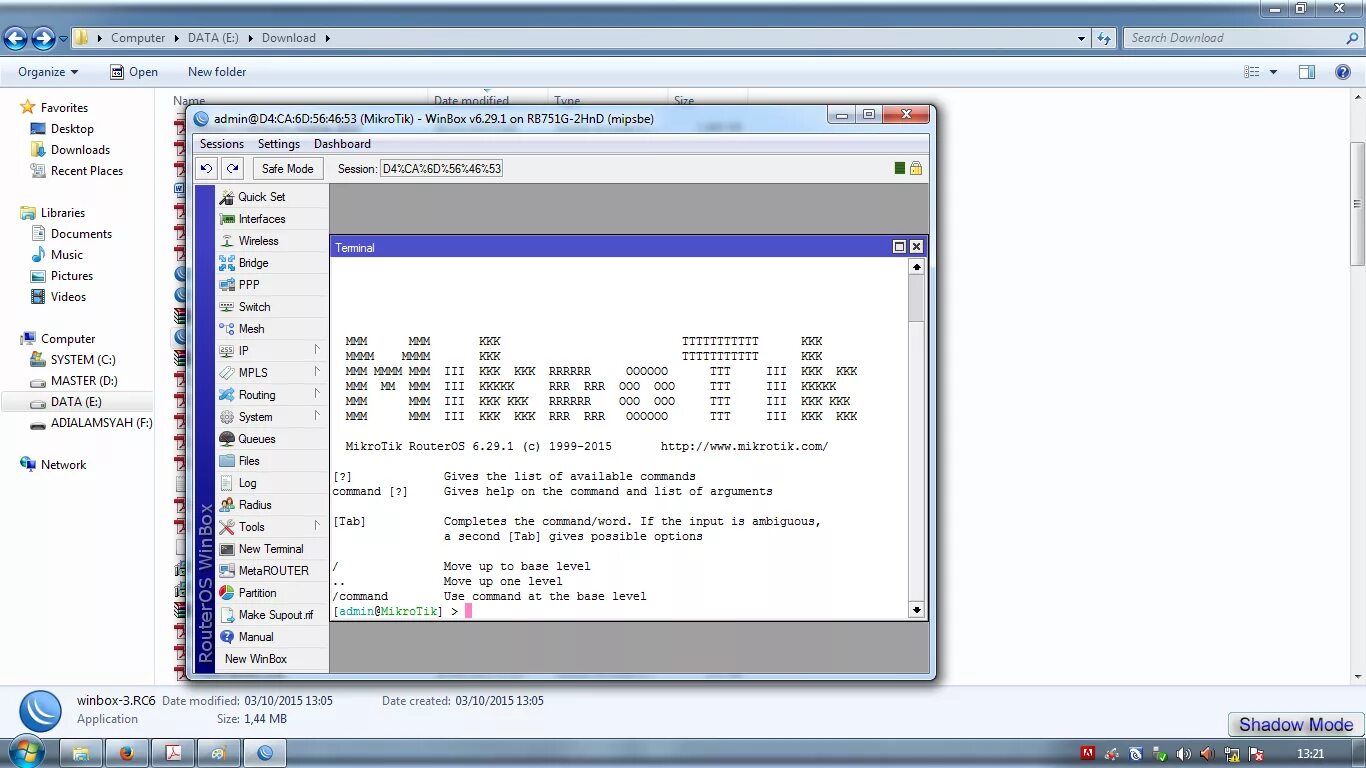Click the volume speaker tray icon
The height and width of the screenshot is (768, 1366).
click(1183, 754)
